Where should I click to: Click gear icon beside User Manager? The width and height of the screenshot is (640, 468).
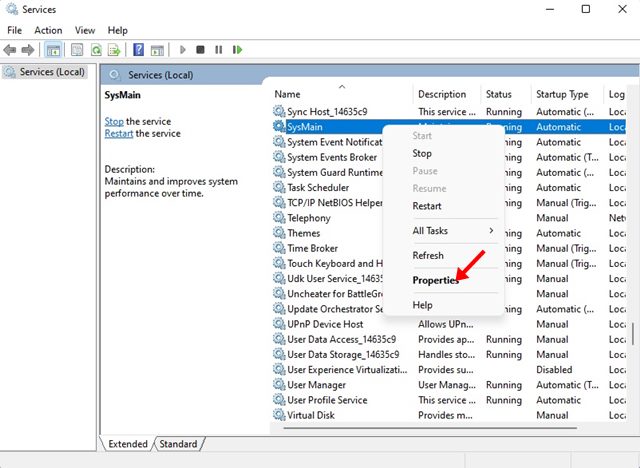pos(279,385)
